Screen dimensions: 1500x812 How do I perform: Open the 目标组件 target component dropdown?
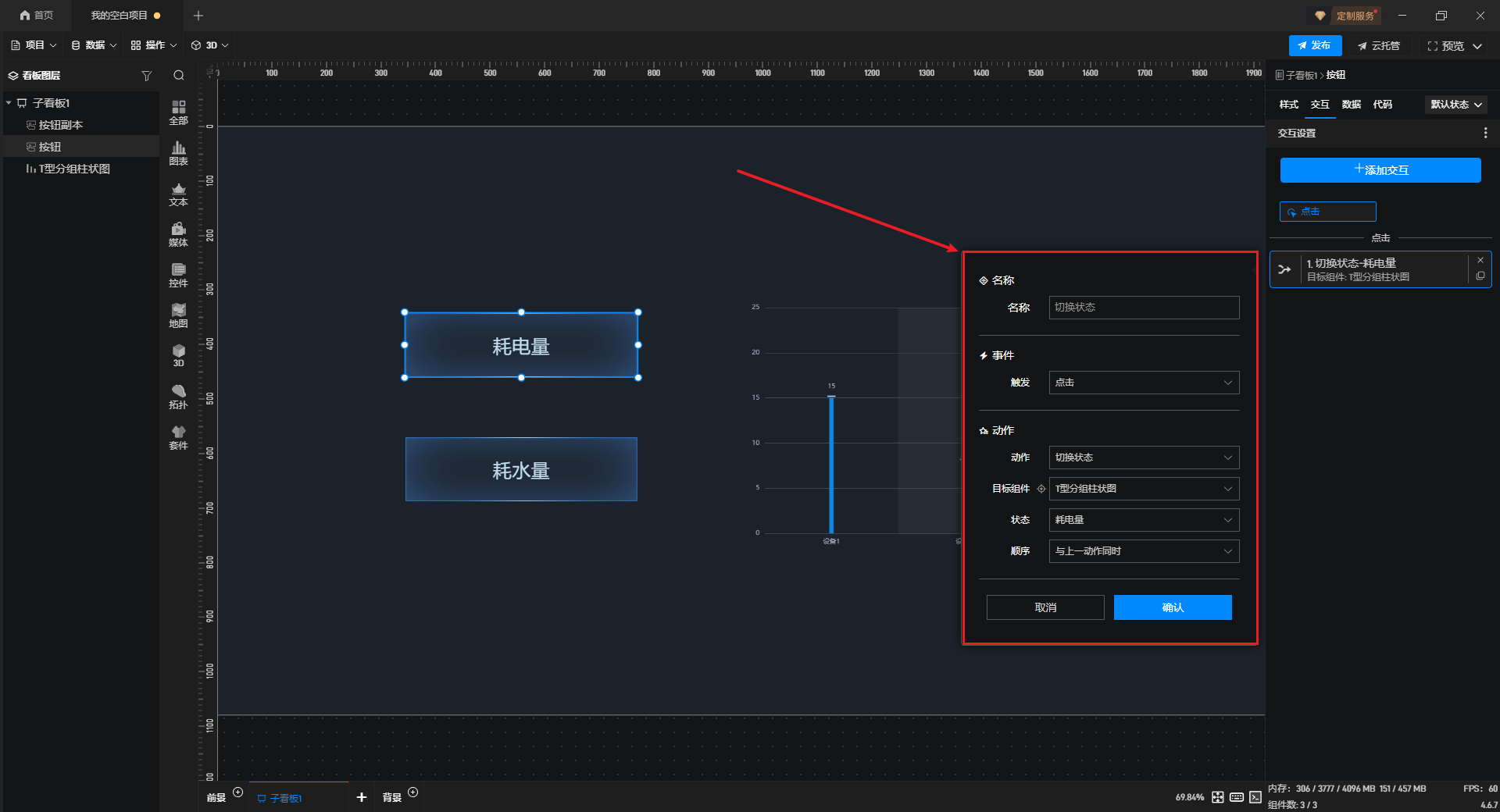click(1143, 489)
